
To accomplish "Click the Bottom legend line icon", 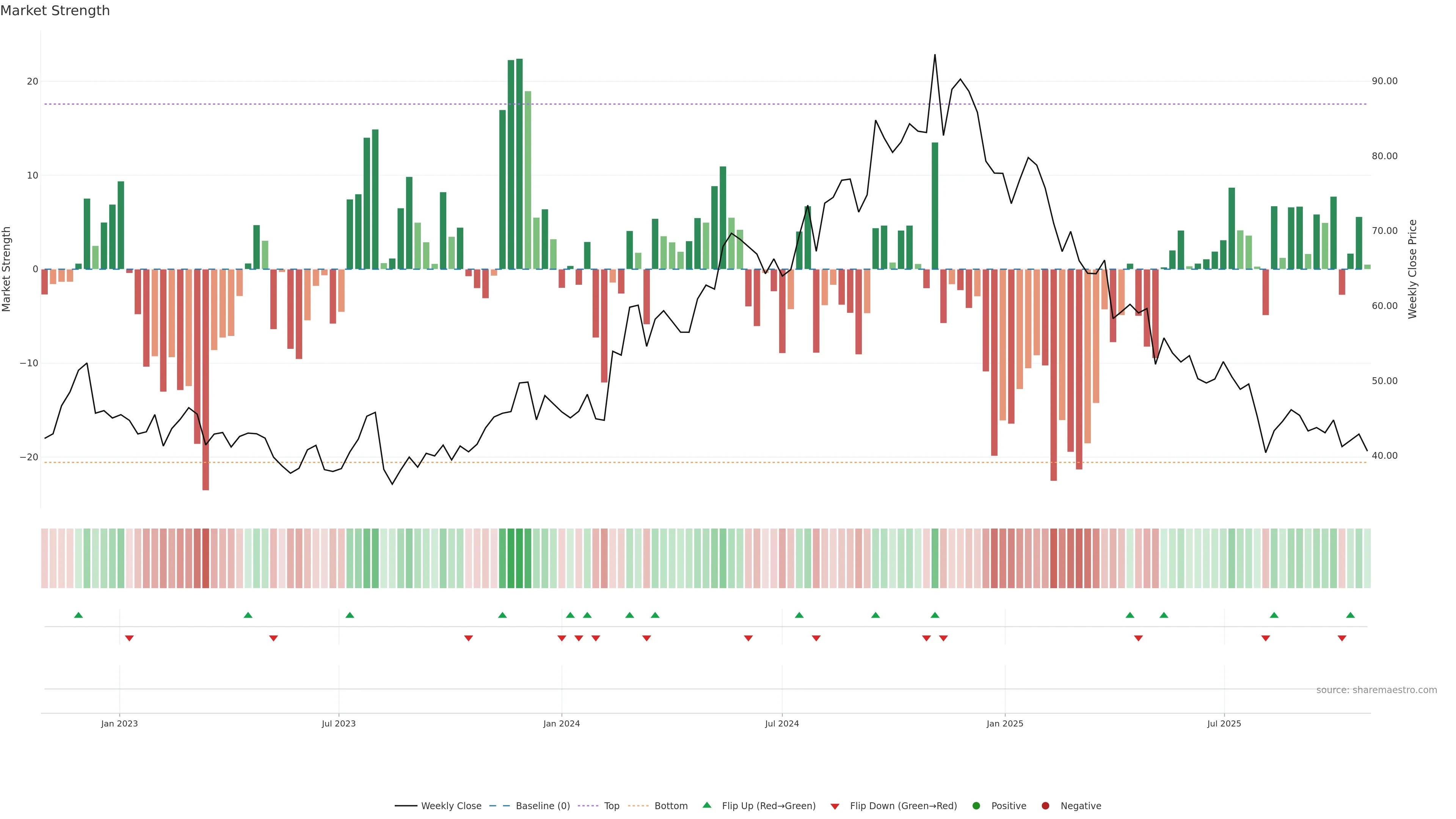I will (638, 805).
